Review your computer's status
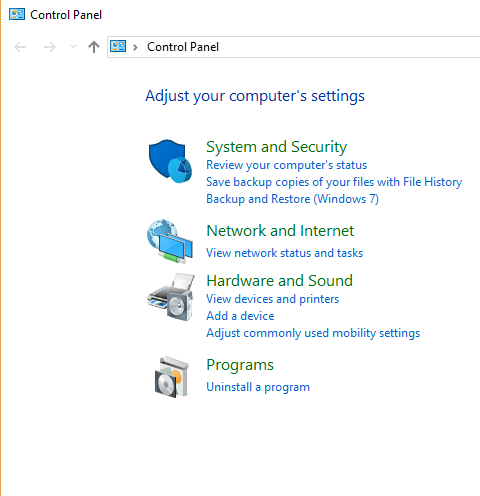This screenshot has height=496, width=480. tap(286, 165)
